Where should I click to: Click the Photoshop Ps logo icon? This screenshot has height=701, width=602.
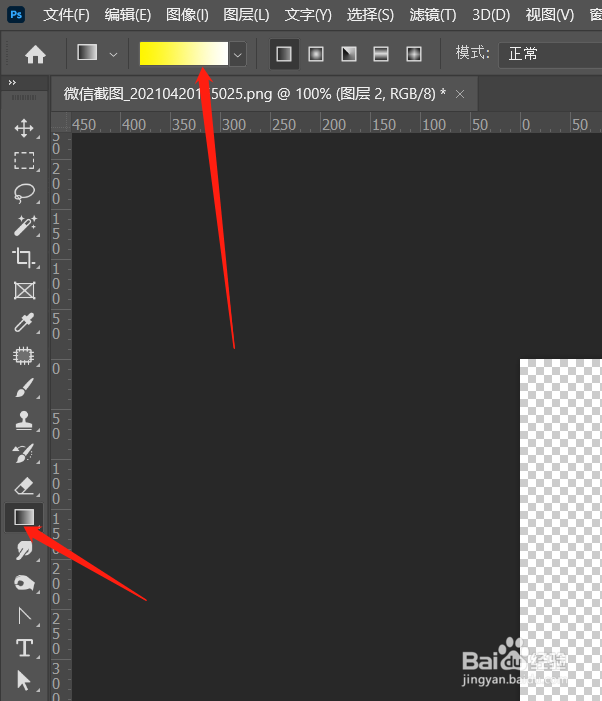pyautogui.click(x=16, y=15)
